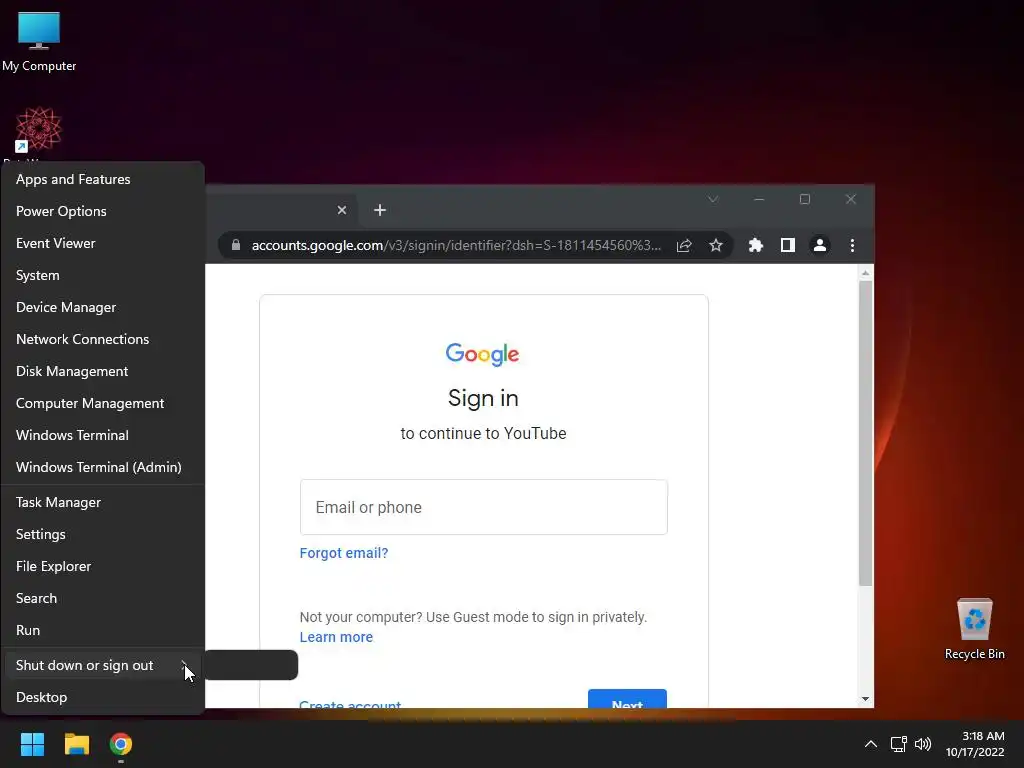Click the Forgot email? link
This screenshot has height=768, width=1024.
(x=344, y=553)
